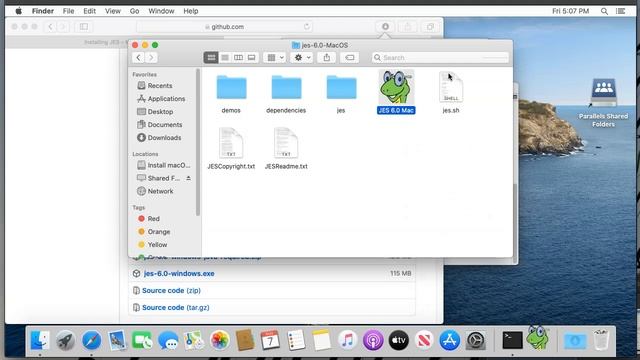Open Finder from the Dock
The height and width of the screenshot is (360, 640).
(x=40, y=340)
